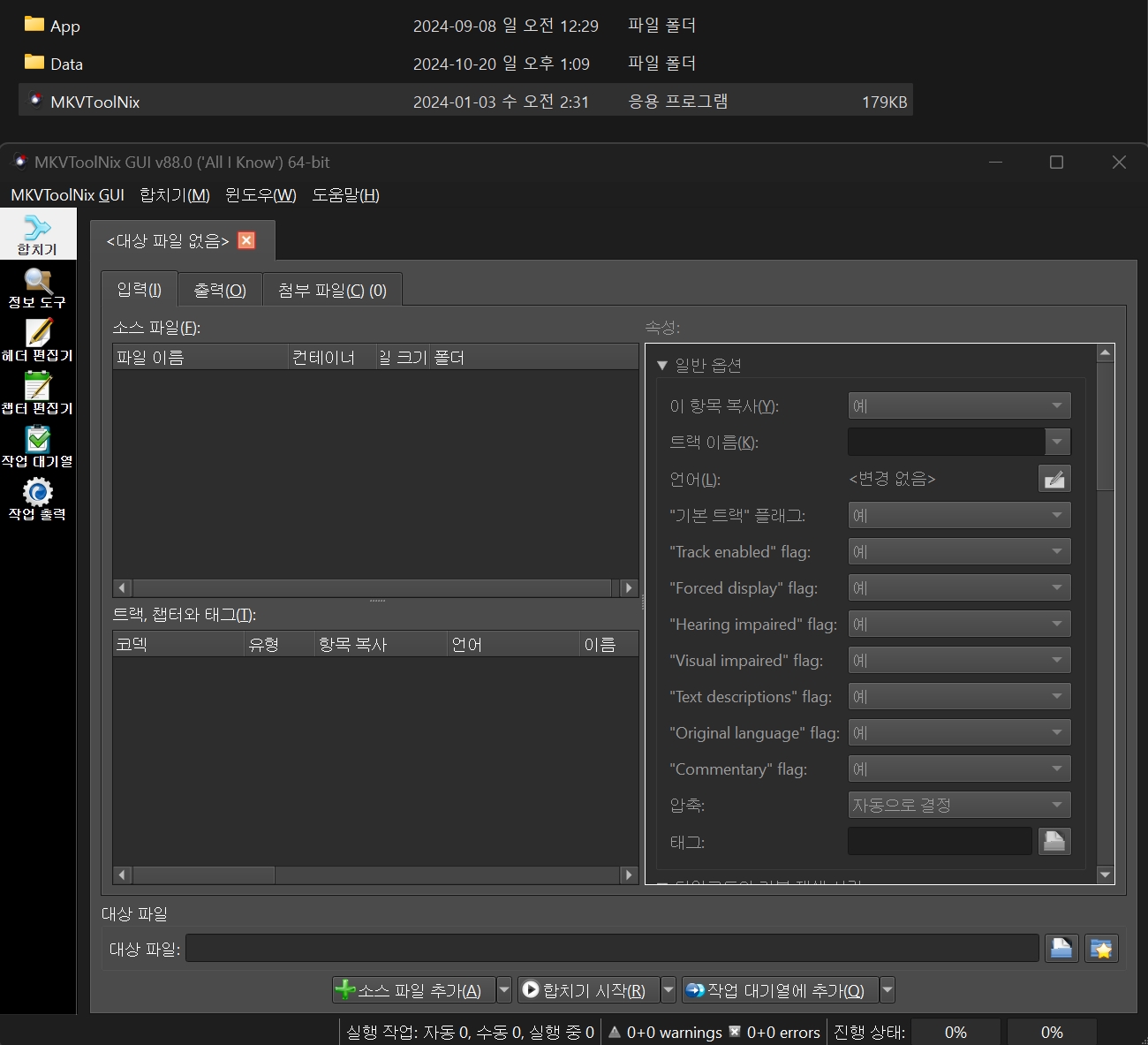Click the warnings triangle icon in status bar
This screenshot has width=1148, height=1045.
click(615, 1032)
